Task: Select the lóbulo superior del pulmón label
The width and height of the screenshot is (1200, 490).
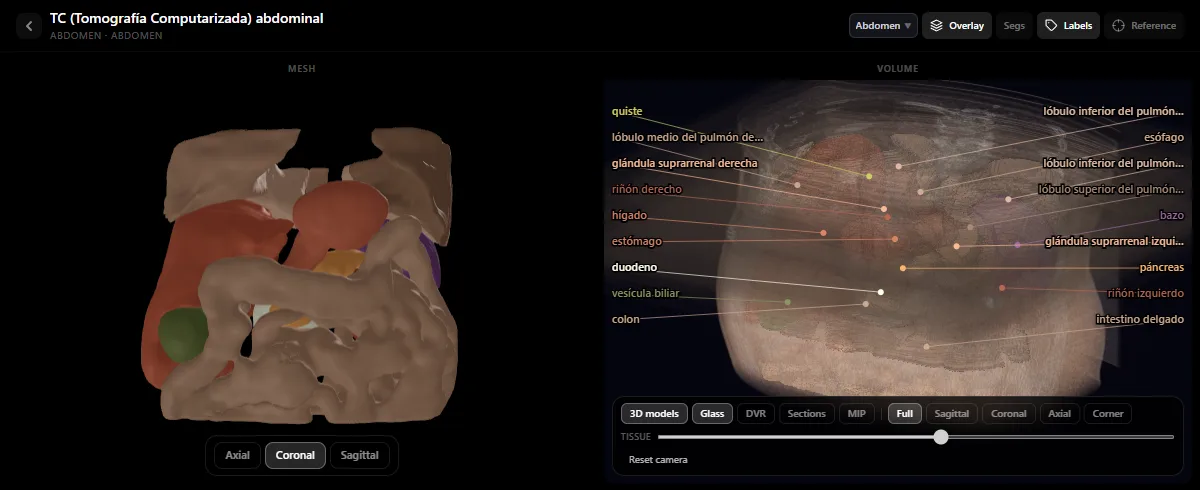Action: point(1111,189)
